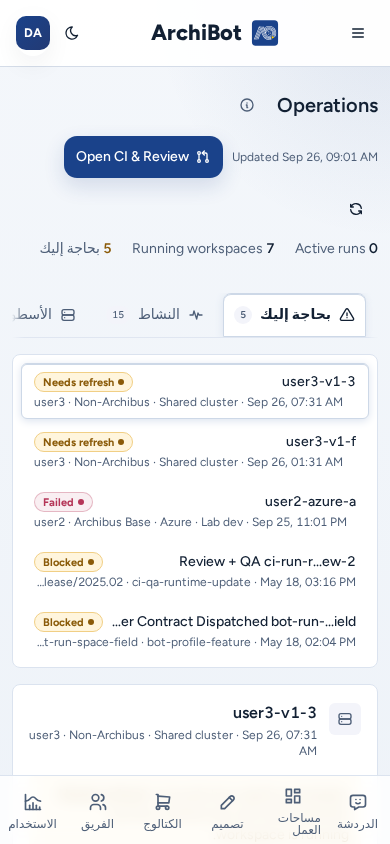Toggle dark mode moon icon
390x844 pixels.
pos(72,33)
